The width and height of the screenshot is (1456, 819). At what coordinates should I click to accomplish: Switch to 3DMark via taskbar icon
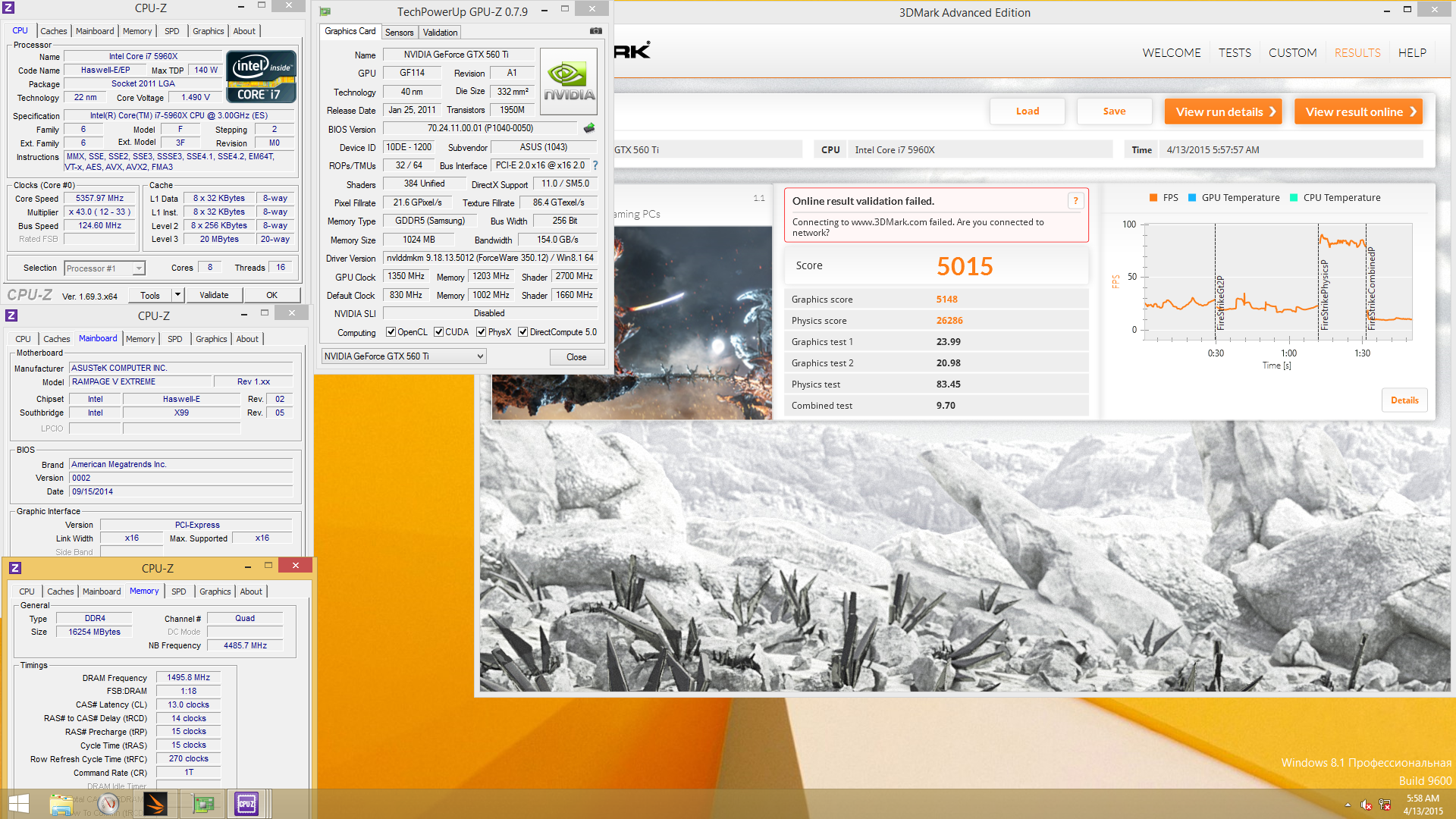155,804
